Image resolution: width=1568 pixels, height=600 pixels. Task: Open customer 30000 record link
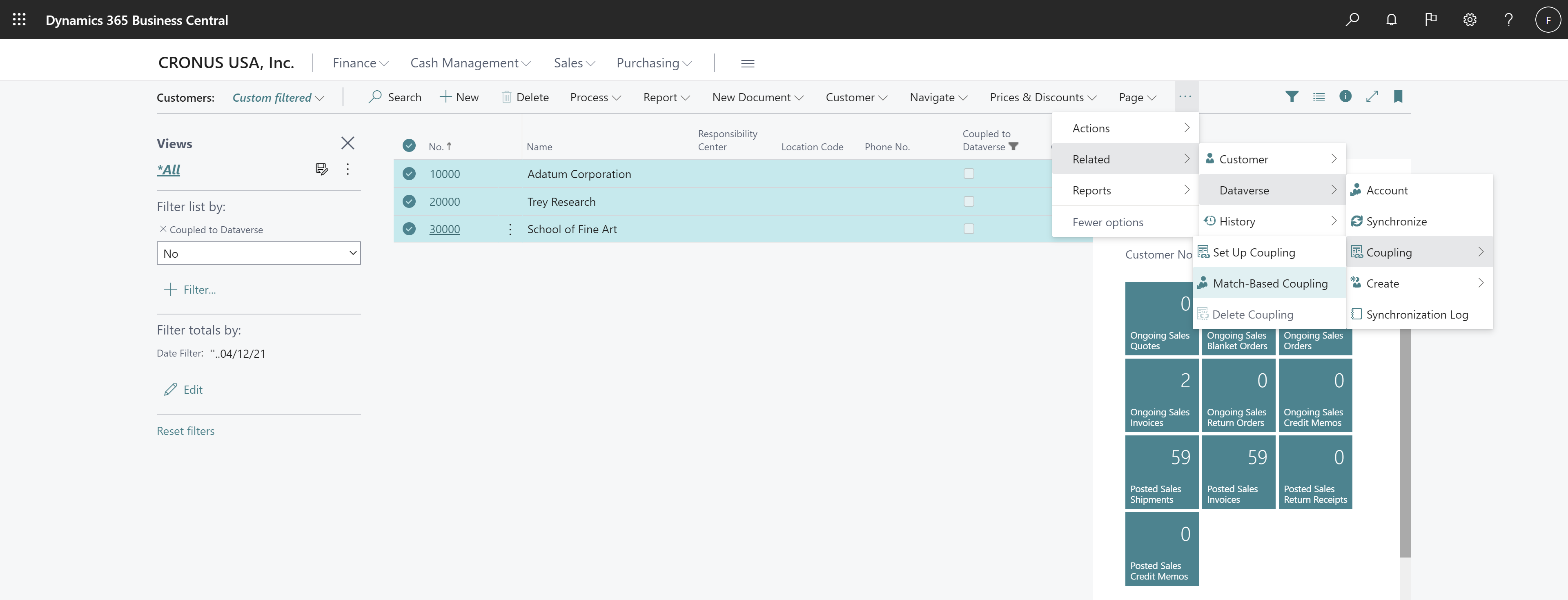point(444,229)
